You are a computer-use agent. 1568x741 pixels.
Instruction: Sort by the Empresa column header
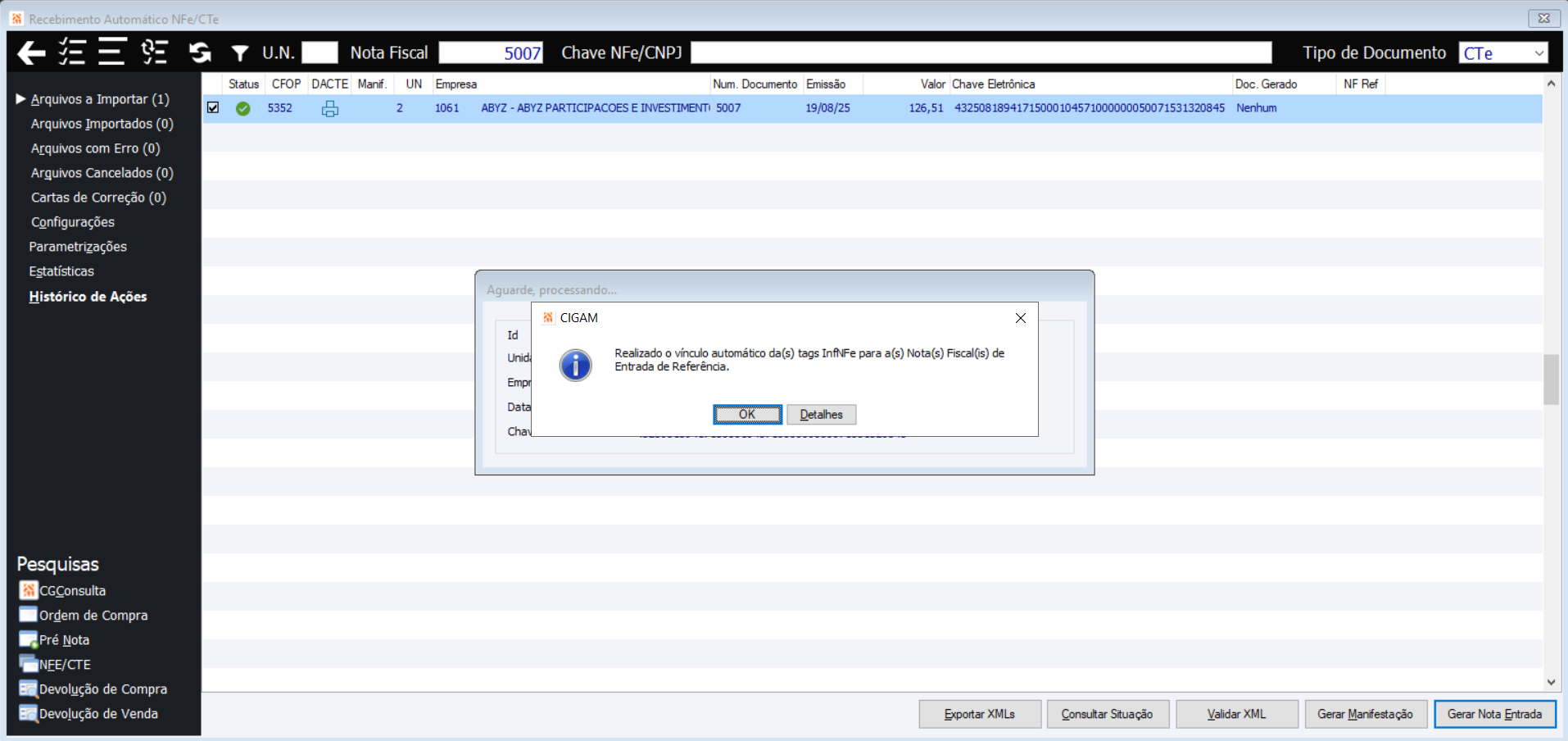(x=571, y=84)
